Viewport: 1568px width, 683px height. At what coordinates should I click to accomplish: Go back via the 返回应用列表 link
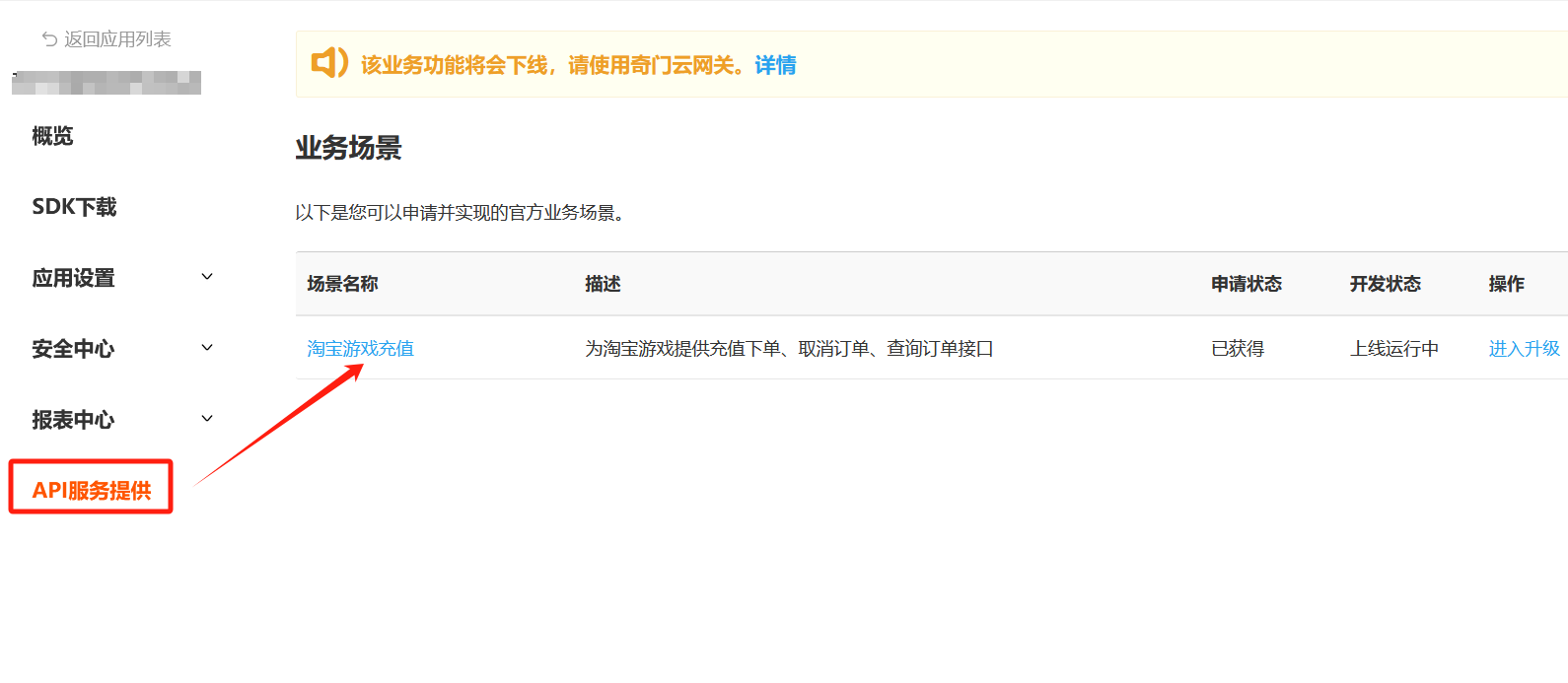117,39
